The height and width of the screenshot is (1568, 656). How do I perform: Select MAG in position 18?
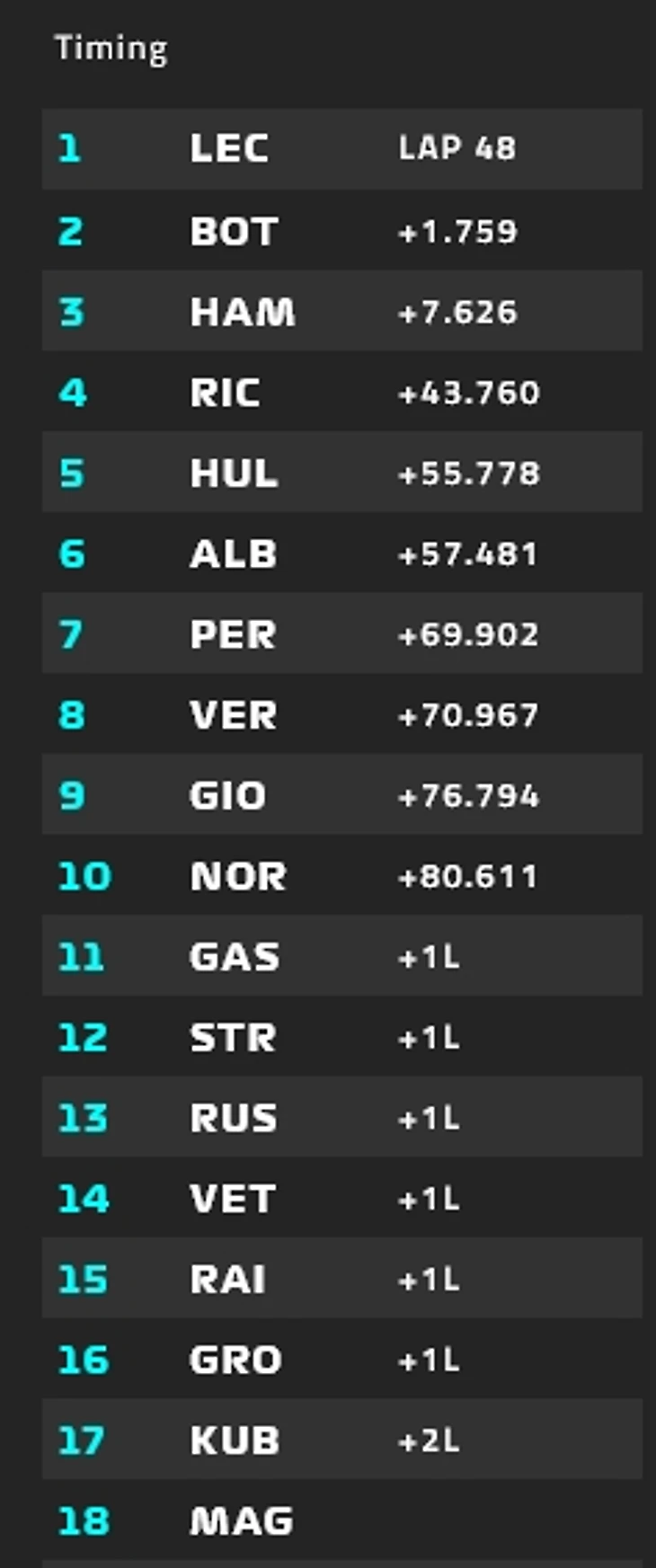(241, 1521)
